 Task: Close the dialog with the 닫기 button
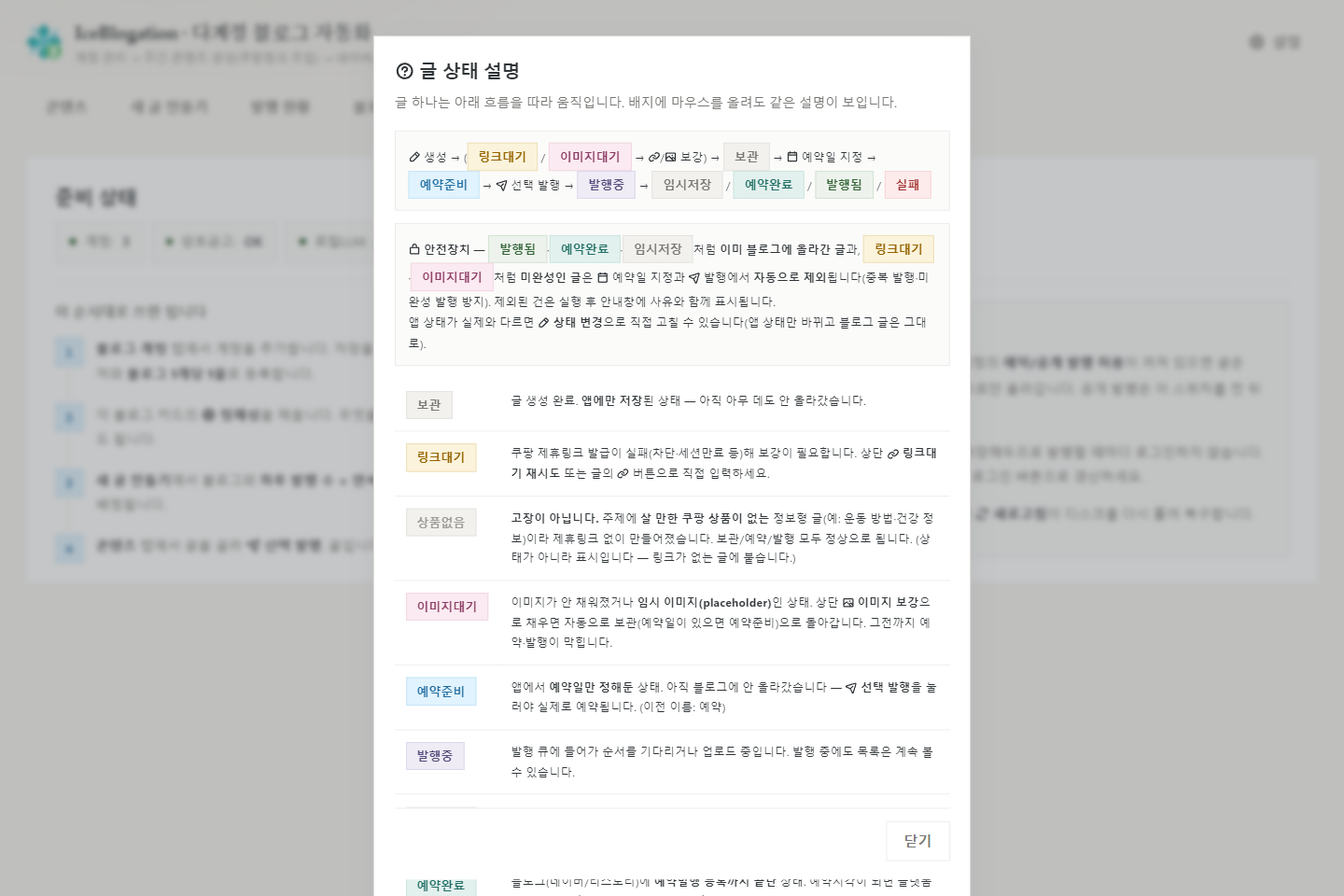917,841
